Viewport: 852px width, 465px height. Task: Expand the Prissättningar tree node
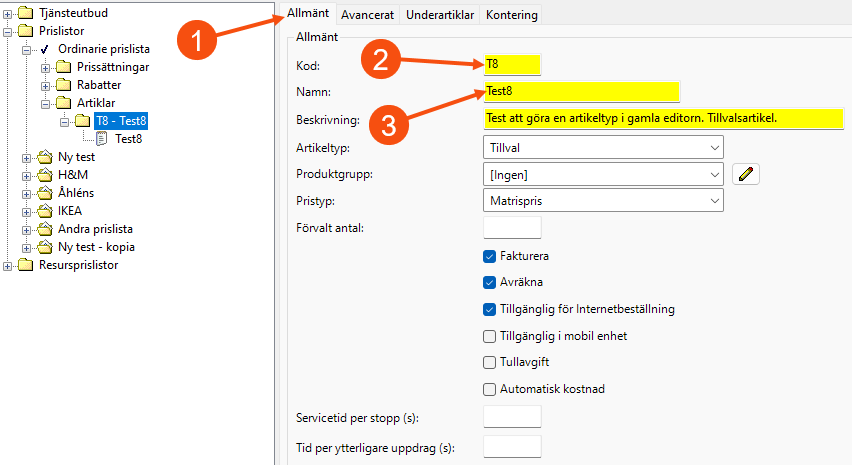(45, 67)
